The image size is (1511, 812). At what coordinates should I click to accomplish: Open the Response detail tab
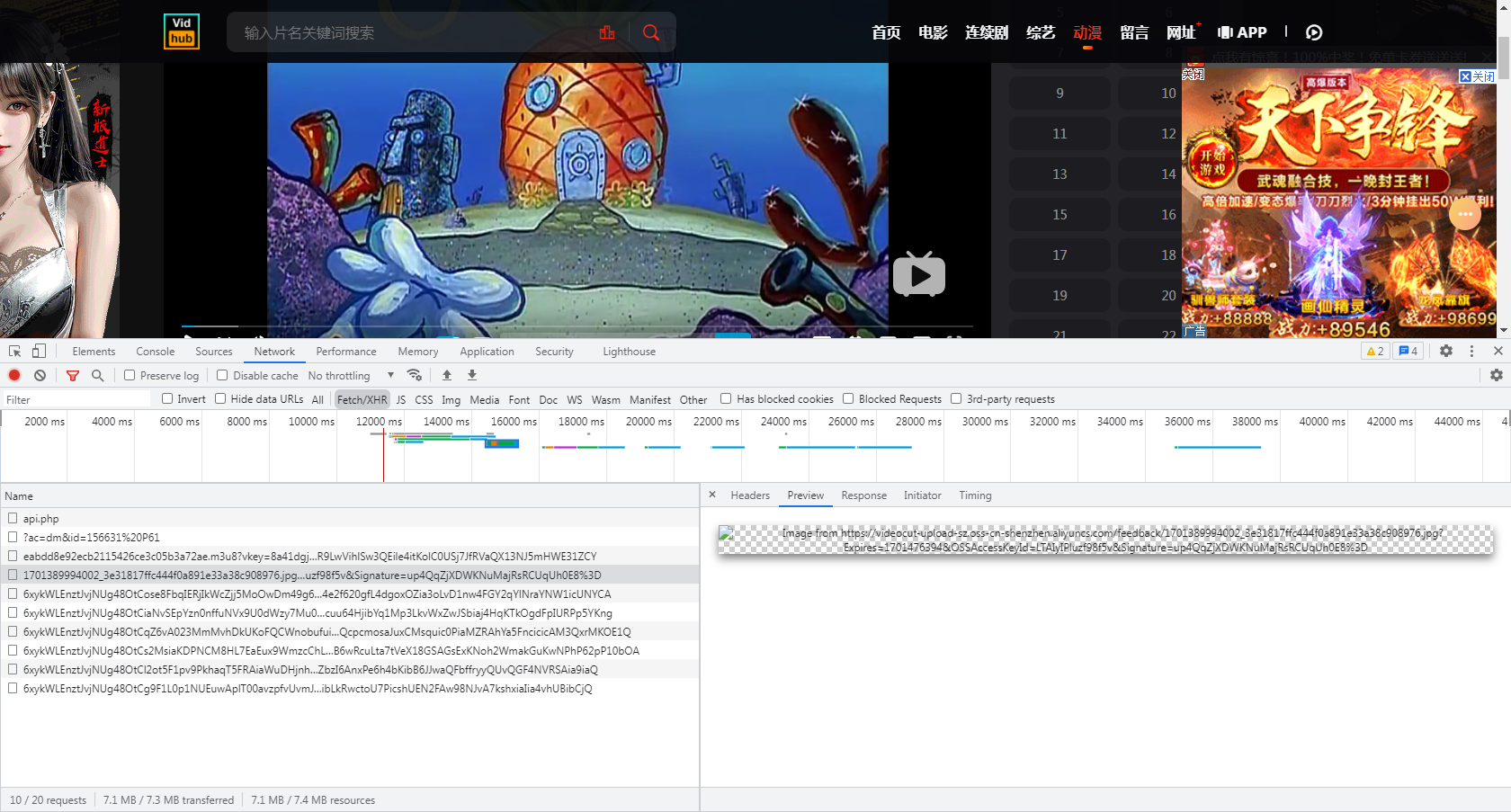click(x=863, y=495)
